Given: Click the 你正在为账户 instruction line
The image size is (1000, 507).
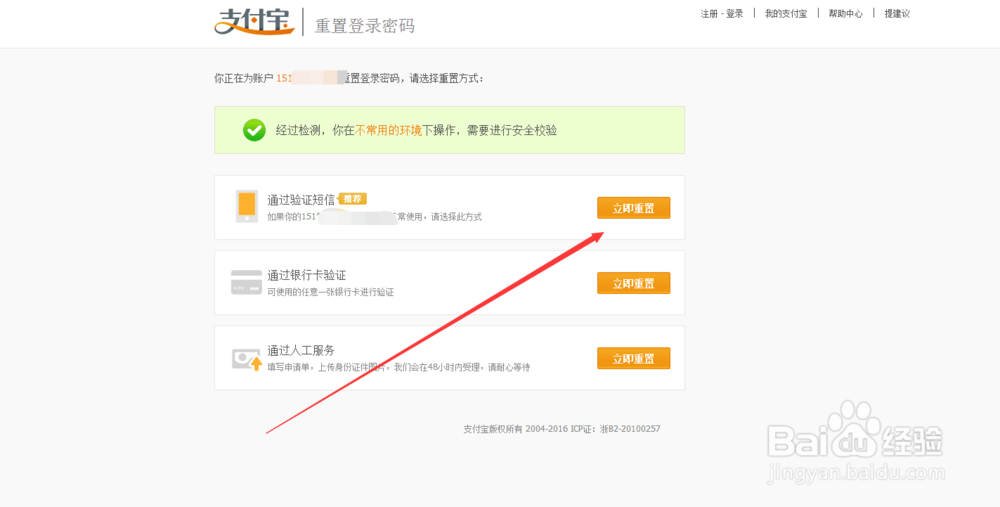Looking at the screenshot, I should click(x=349, y=78).
